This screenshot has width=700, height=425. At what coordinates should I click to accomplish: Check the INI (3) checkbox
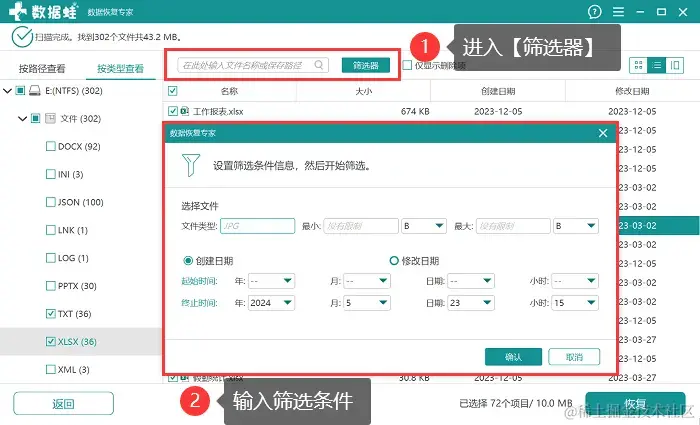click(x=51, y=174)
